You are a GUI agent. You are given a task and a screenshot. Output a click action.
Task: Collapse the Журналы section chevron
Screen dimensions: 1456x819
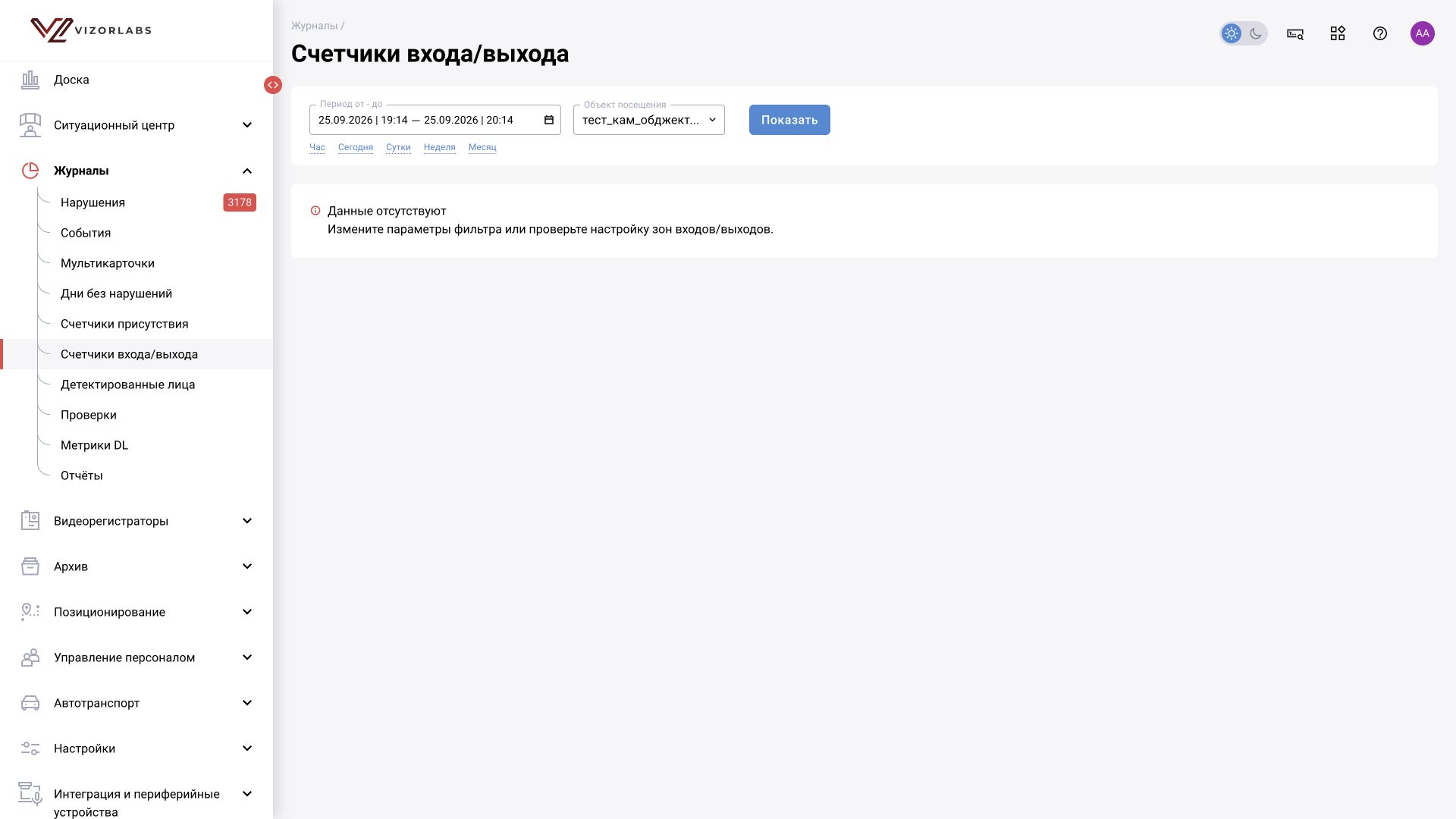click(247, 171)
